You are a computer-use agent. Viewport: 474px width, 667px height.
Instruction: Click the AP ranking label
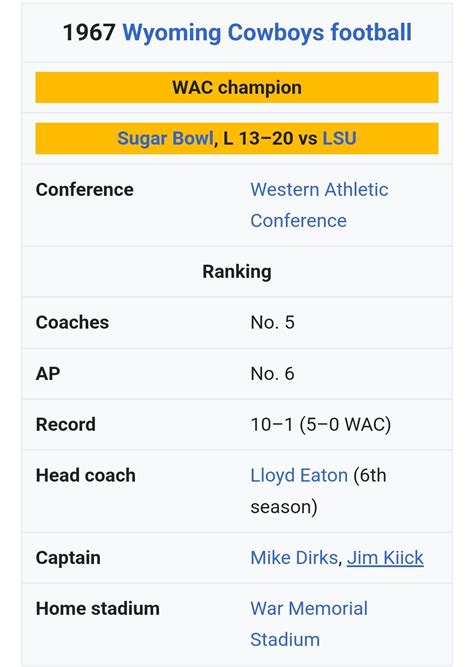click(x=48, y=374)
